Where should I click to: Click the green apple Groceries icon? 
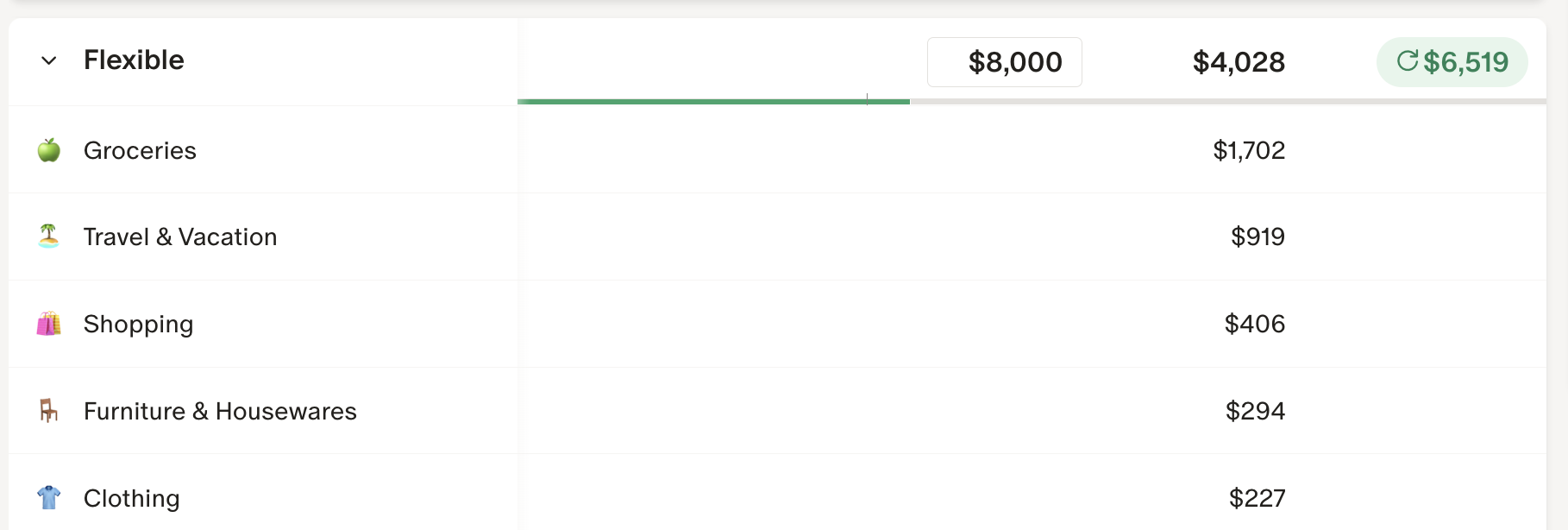pos(49,150)
